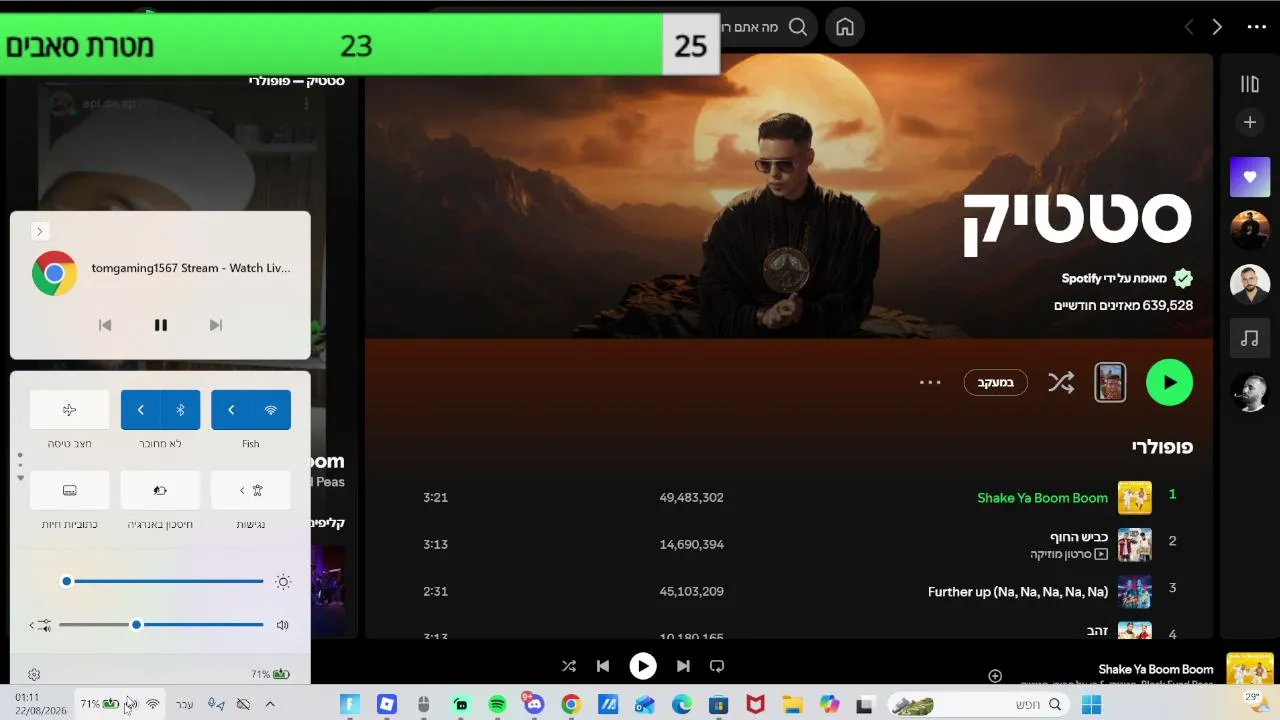Skip to previous track in Spotify player
The height and width of the screenshot is (720, 1280).
tap(603, 666)
